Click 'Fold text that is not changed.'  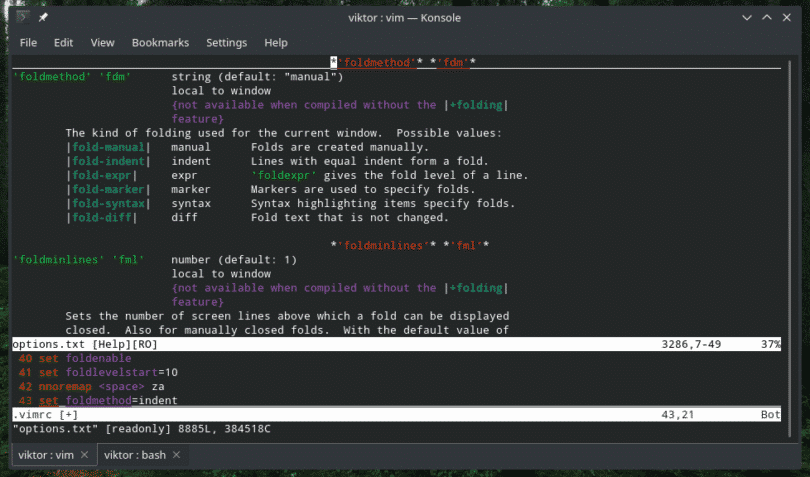click(x=350, y=218)
